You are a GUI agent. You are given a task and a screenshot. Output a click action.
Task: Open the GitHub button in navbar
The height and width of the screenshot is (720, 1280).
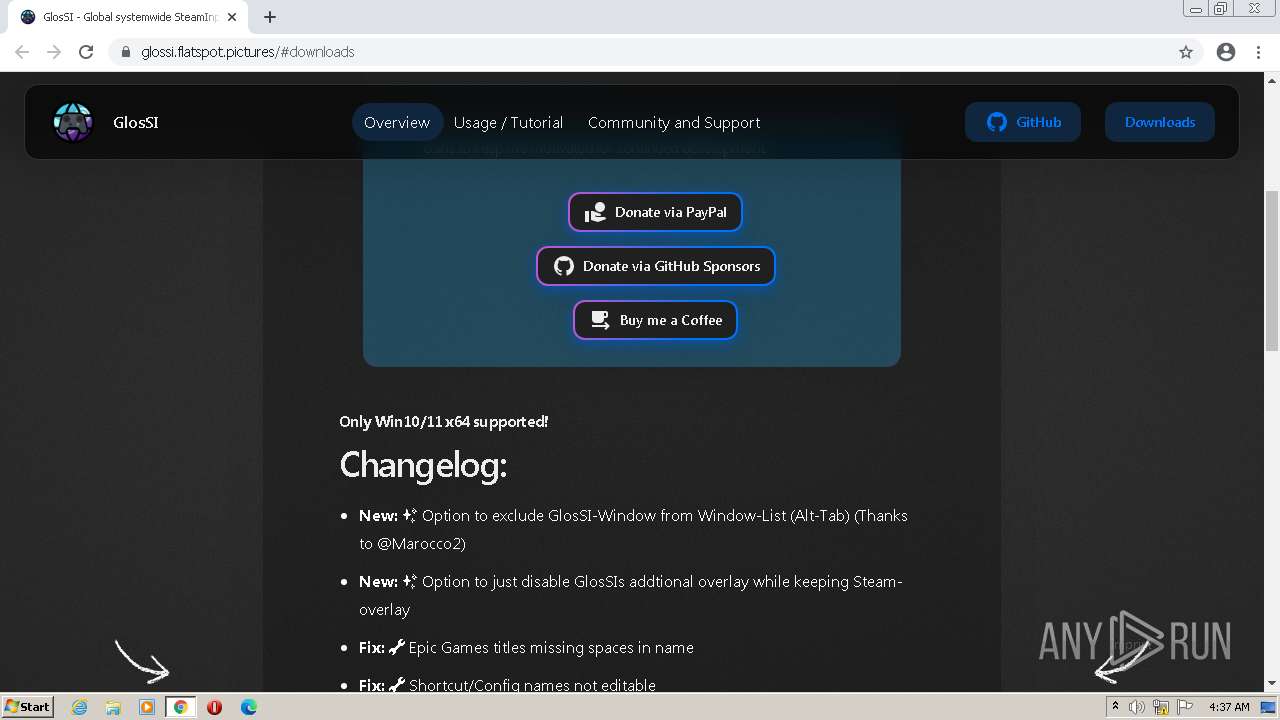click(1022, 122)
